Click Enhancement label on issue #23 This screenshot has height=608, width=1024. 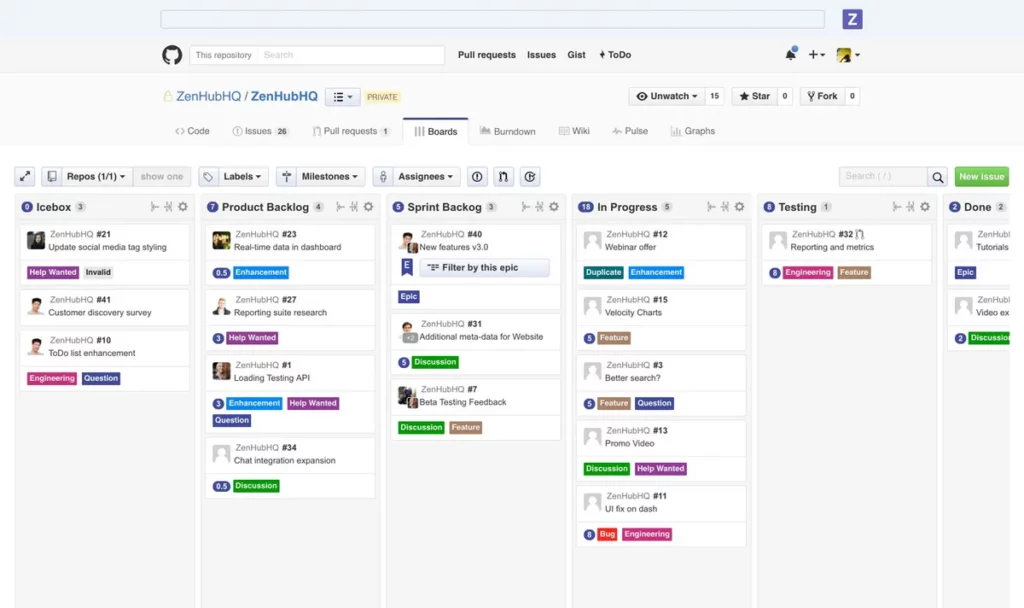tap(261, 272)
